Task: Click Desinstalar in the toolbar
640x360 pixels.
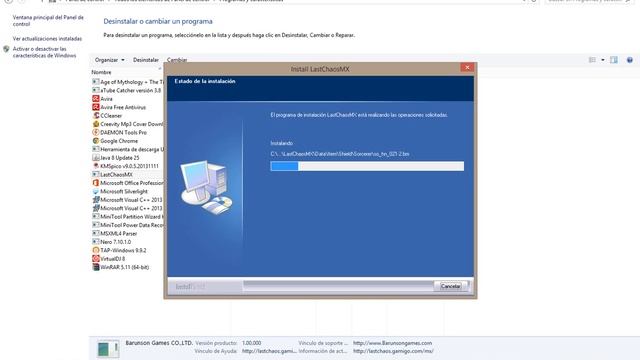Action: coord(146,60)
